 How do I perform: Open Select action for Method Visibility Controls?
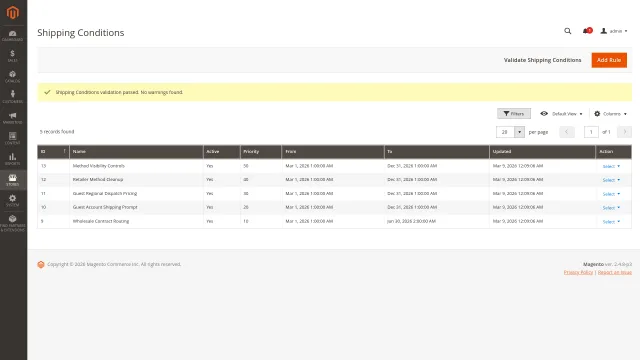coord(611,166)
